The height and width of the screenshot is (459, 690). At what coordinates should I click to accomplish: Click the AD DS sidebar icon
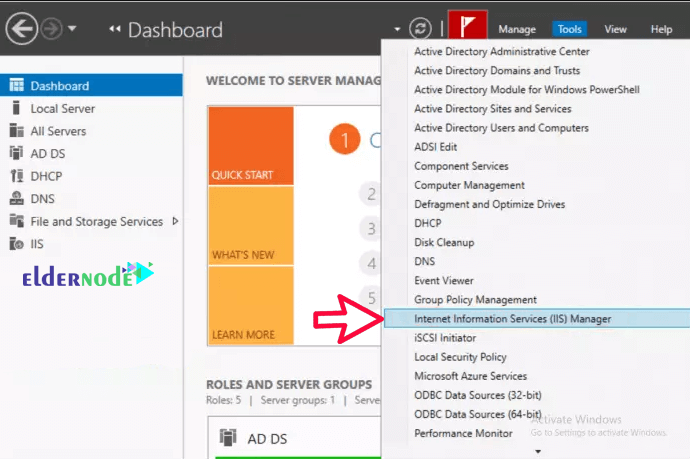click(17, 153)
